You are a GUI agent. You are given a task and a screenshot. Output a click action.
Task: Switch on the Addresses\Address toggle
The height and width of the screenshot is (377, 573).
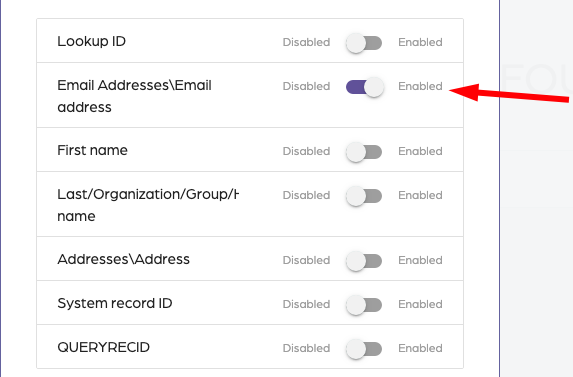pos(364,261)
